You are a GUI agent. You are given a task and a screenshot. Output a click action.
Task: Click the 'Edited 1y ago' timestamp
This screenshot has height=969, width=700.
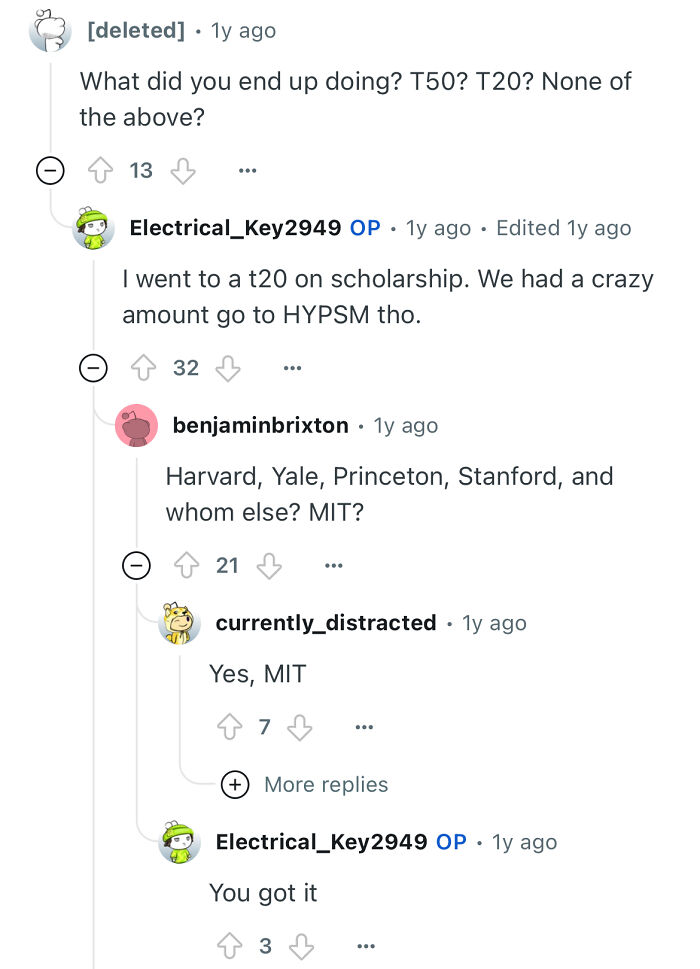coord(563,228)
